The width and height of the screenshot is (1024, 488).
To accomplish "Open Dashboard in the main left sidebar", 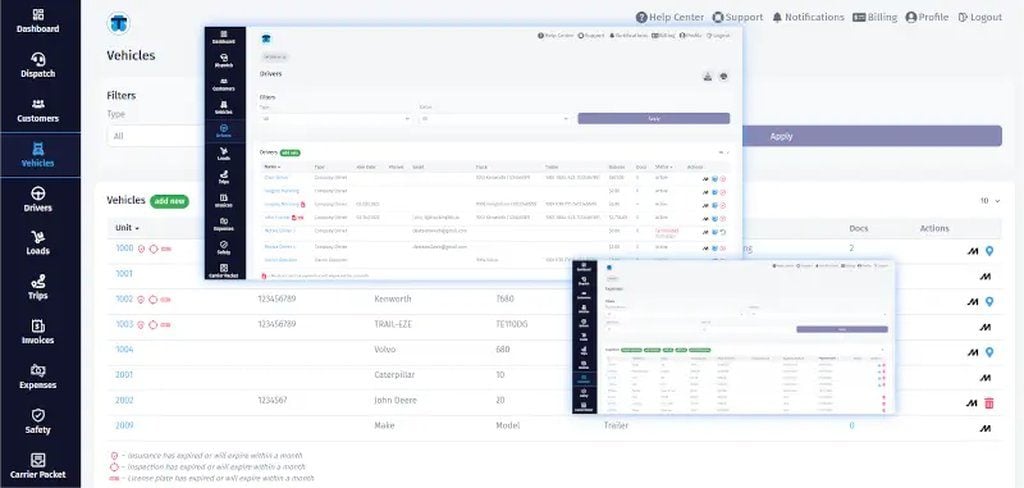I will pos(38,21).
